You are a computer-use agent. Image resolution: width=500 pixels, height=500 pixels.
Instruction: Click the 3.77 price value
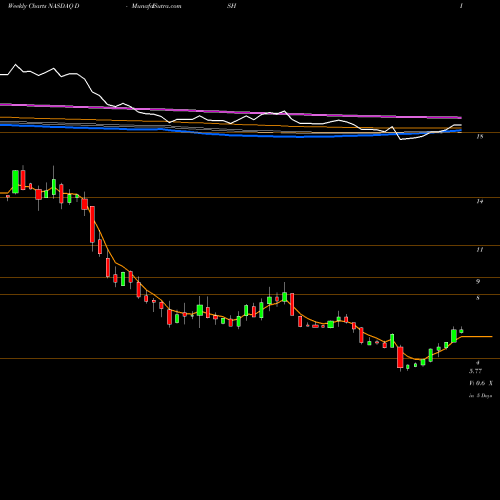[x=476, y=371]
